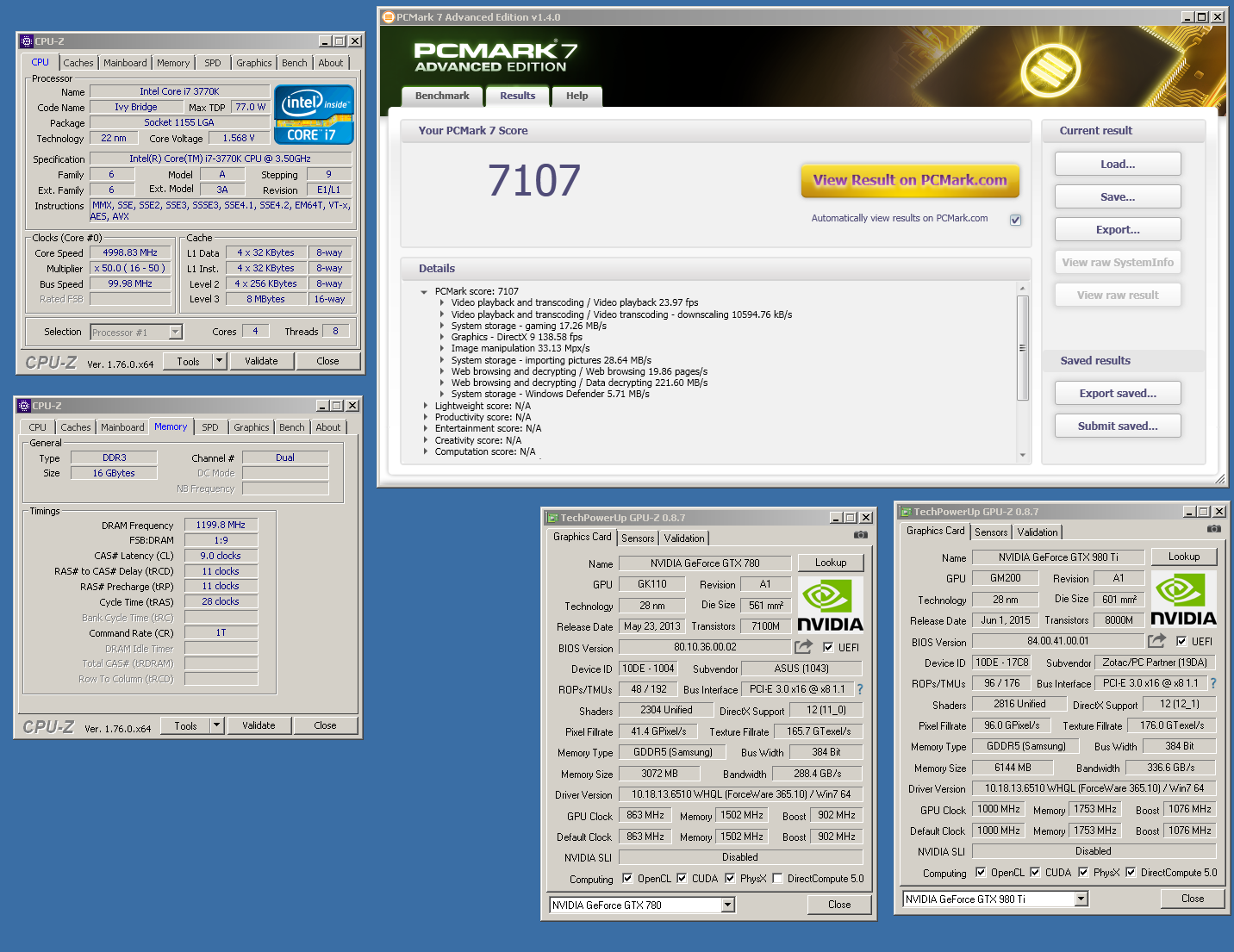Click the Load... button in PCMark

1118,164
